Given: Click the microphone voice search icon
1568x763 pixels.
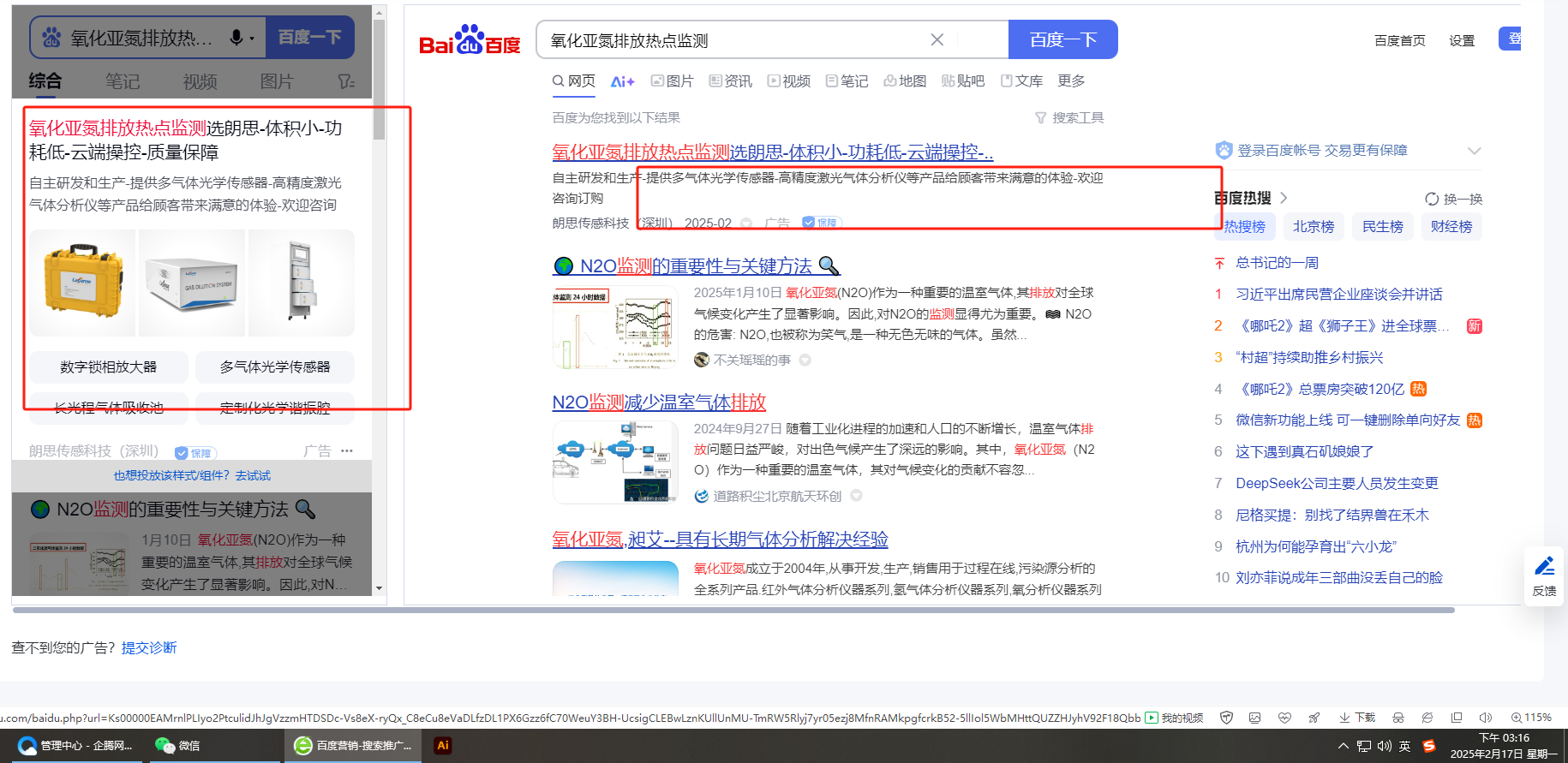Looking at the screenshot, I should point(236,38).
